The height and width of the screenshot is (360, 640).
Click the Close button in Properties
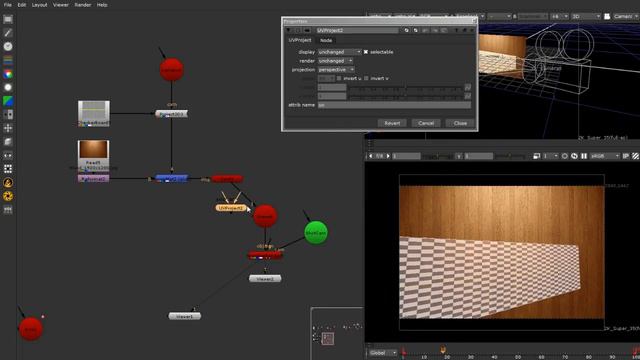tap(460, 123)
